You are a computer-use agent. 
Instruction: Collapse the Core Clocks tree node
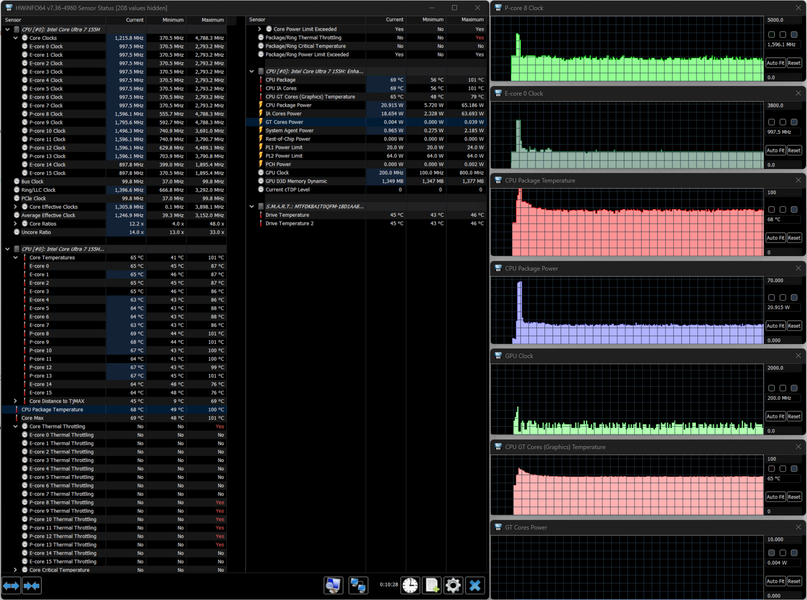[15, 38]
